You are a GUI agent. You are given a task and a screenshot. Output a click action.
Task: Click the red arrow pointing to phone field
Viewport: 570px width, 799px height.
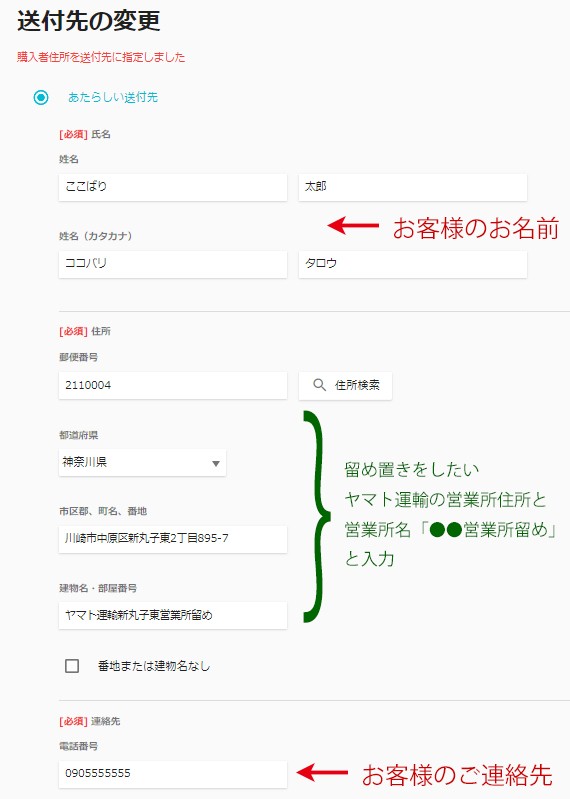tap(322, 773)
